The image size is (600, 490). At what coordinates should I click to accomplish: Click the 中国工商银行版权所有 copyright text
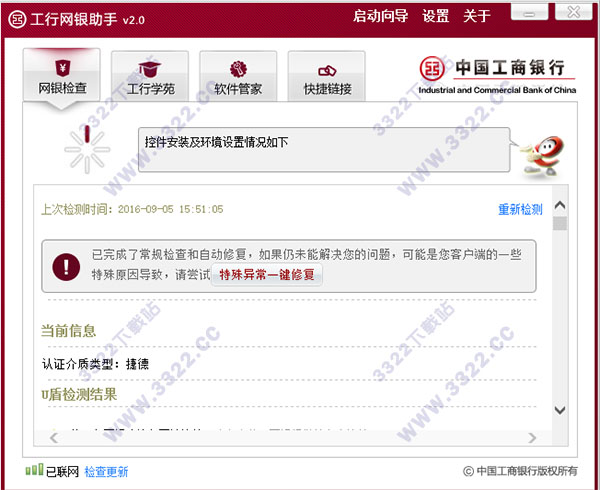tap(520, 471)
